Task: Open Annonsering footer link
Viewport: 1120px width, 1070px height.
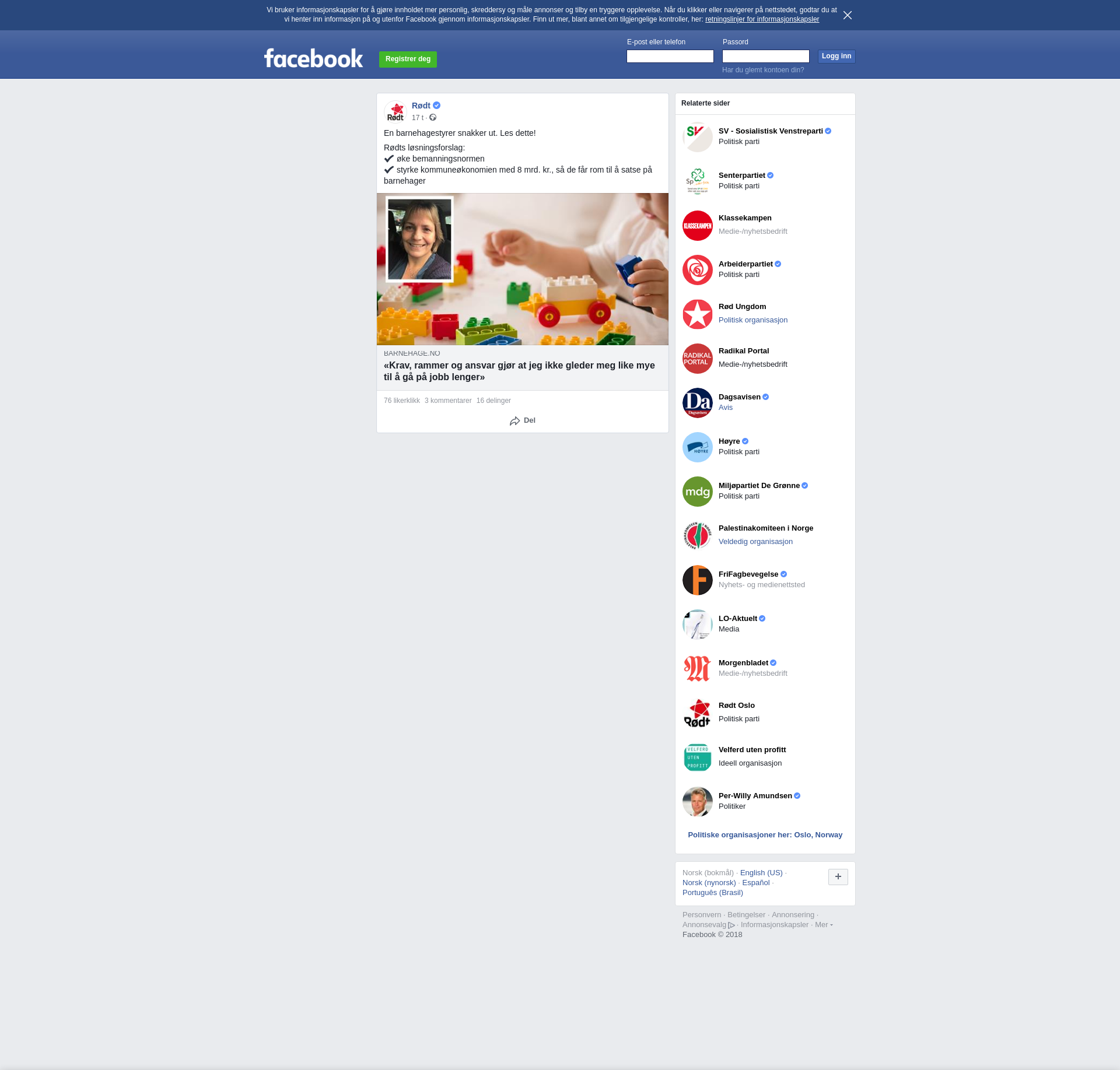Action: [793, 915]
